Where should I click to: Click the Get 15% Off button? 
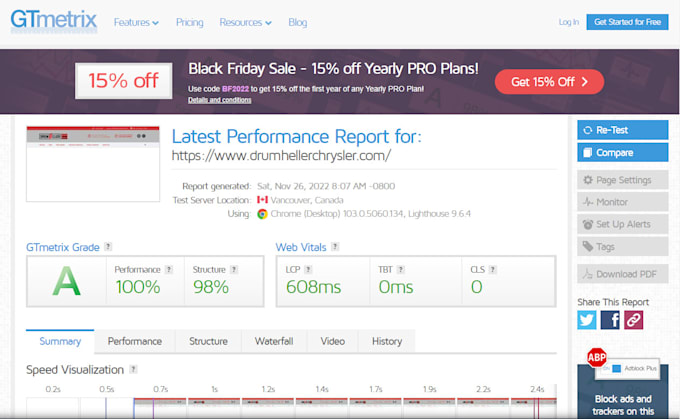coord(549,82)
